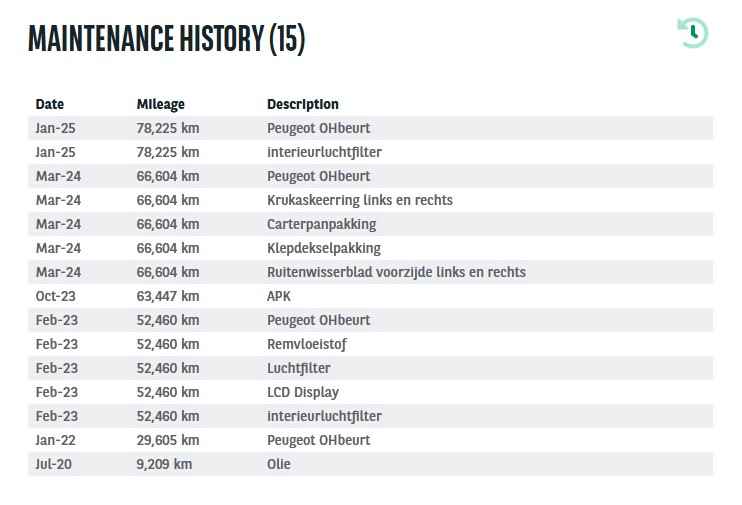
Task: Select the Remvloeistof row
Action: pos(371,345)
